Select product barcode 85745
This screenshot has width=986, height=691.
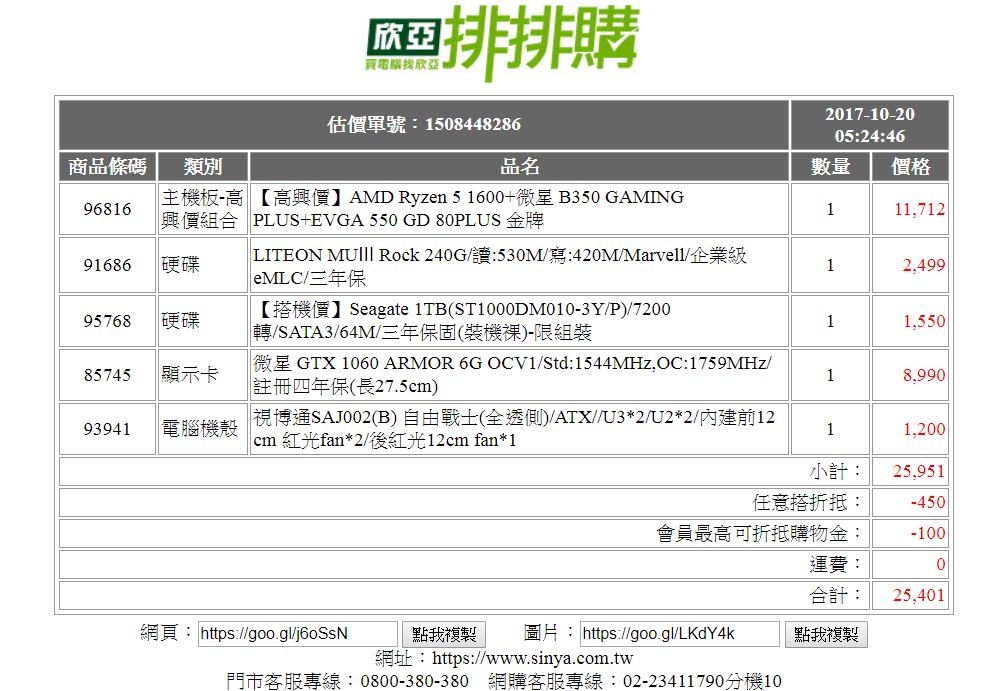click(x=108, y=375)
